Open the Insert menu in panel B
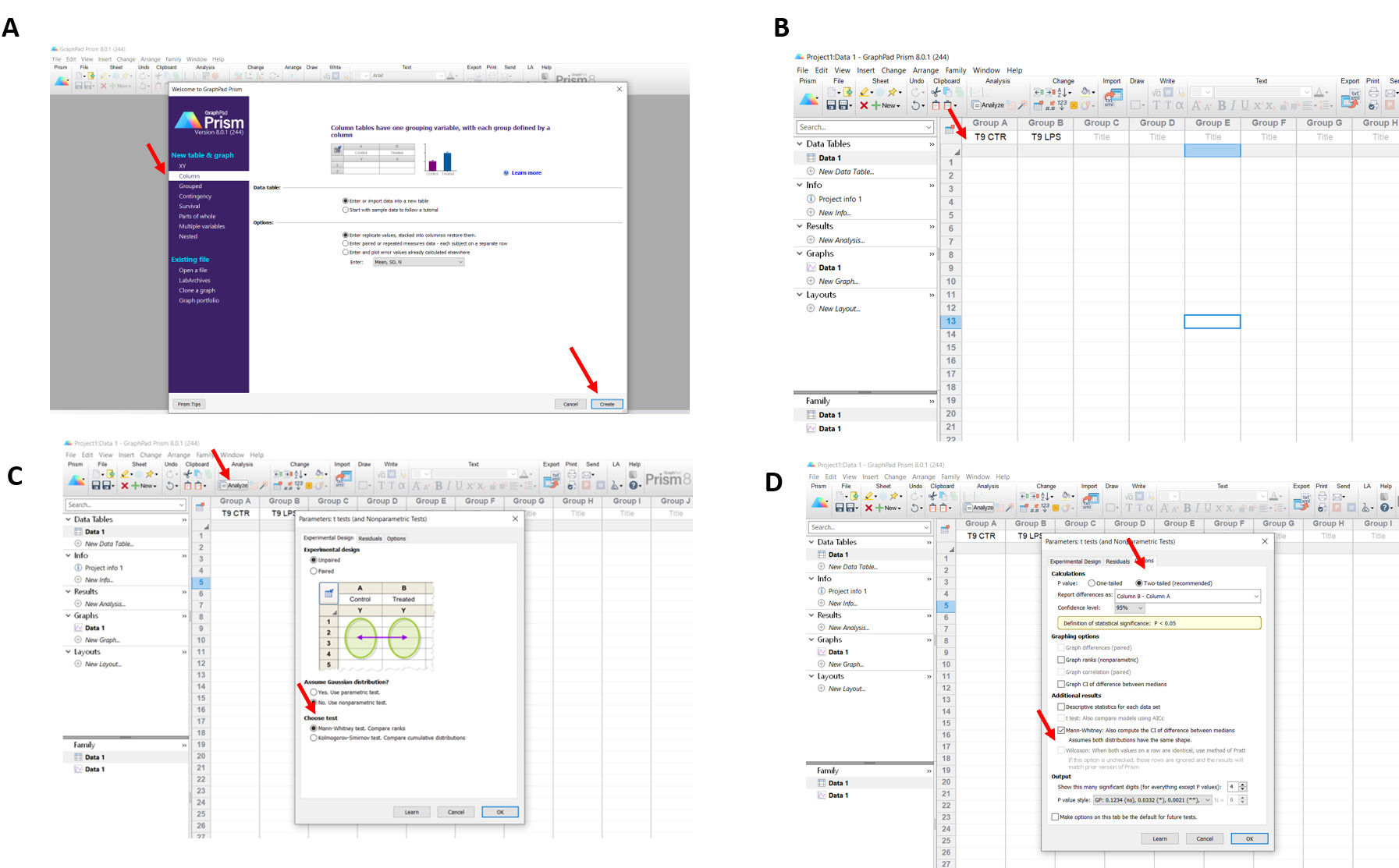This screenshot has height=868, width=1399. coord(866,70)
